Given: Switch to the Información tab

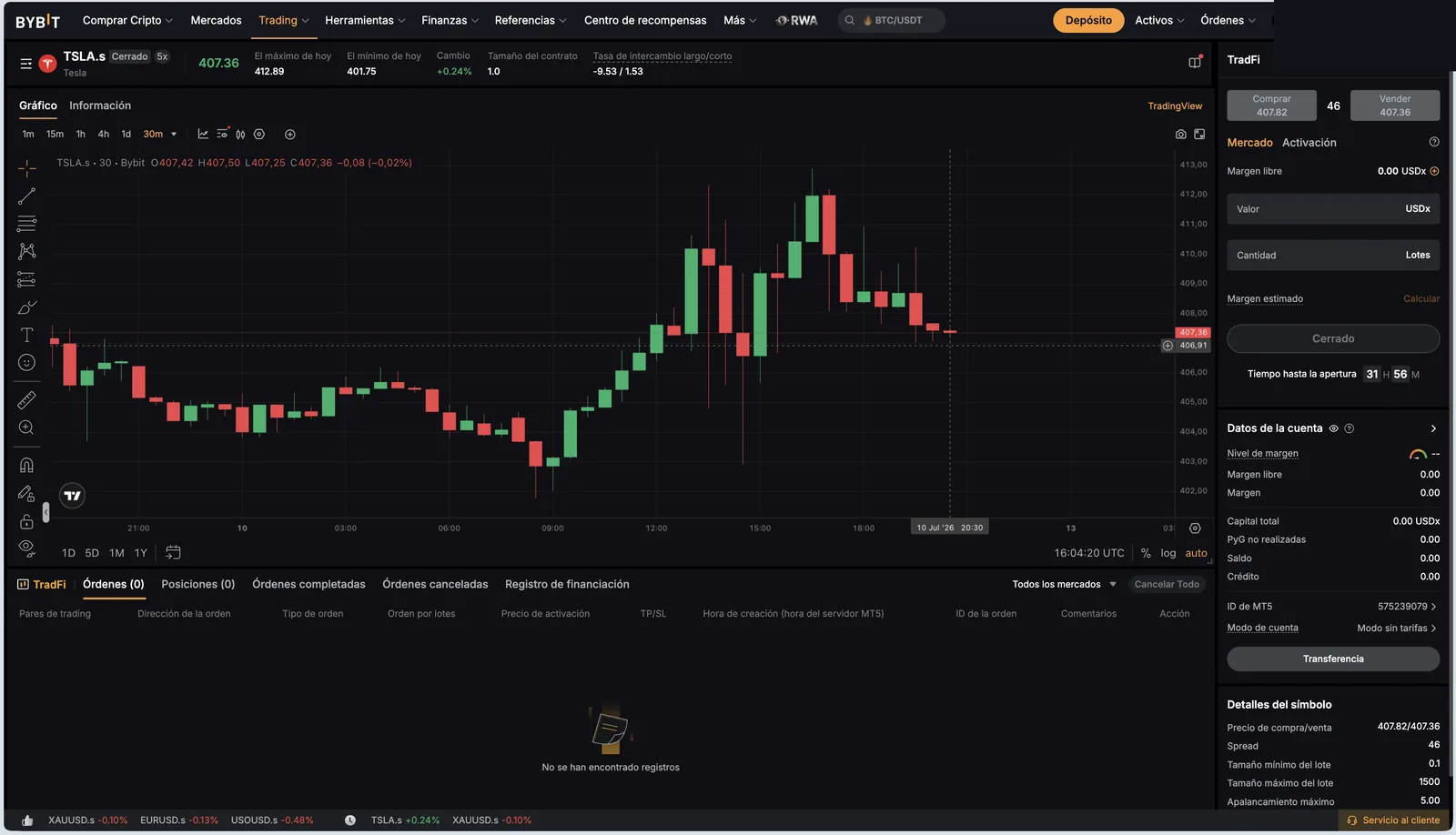Looking at the screenshot, I should (x=100, y=106).
